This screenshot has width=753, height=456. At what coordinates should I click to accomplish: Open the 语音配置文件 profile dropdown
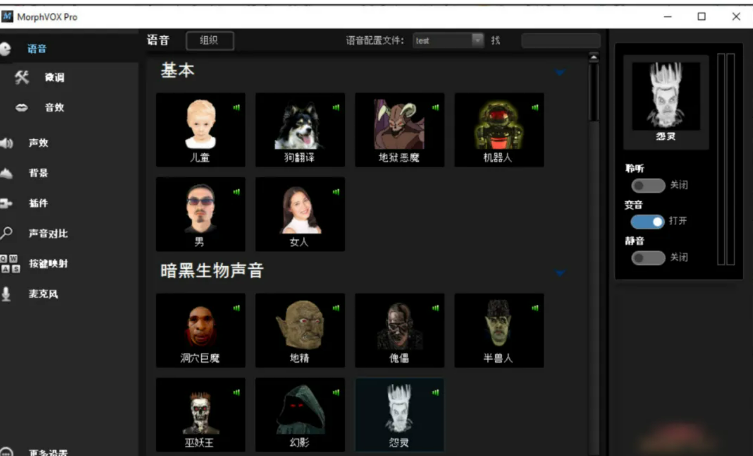click(x=448, y=41)
